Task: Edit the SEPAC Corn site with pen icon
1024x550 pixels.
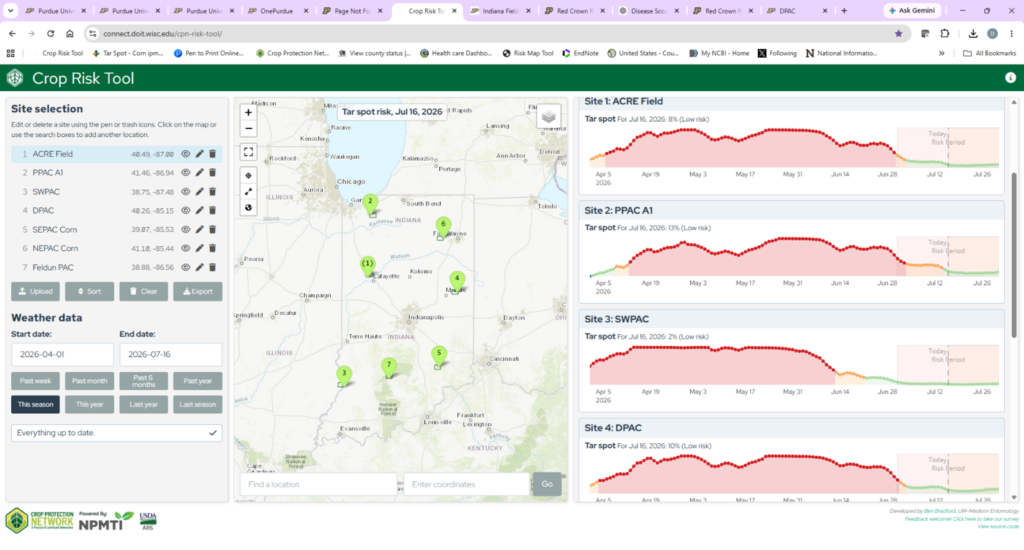Action: pyautogui.click(x=199, y=230)
